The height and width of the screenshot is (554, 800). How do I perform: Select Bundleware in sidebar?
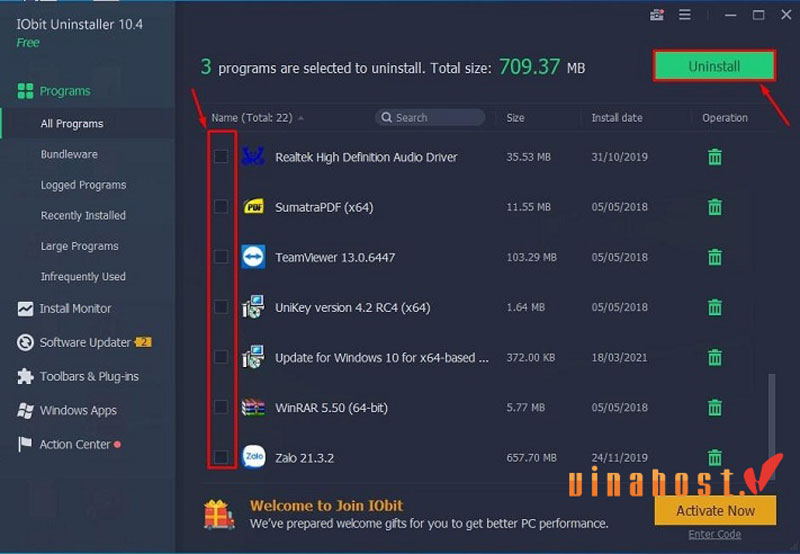coord(69,154)
